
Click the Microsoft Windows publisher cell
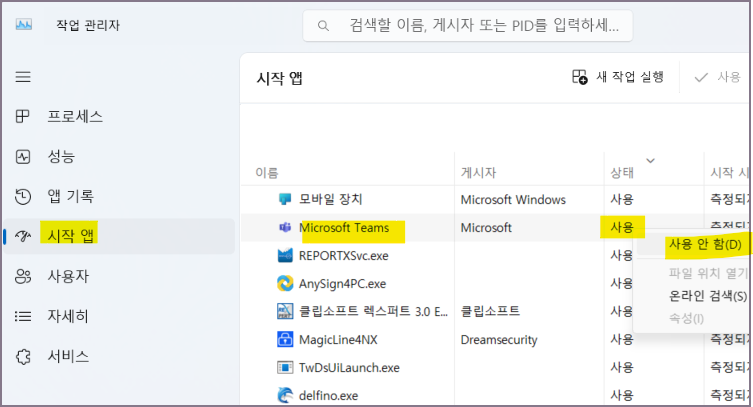(513, 200)
